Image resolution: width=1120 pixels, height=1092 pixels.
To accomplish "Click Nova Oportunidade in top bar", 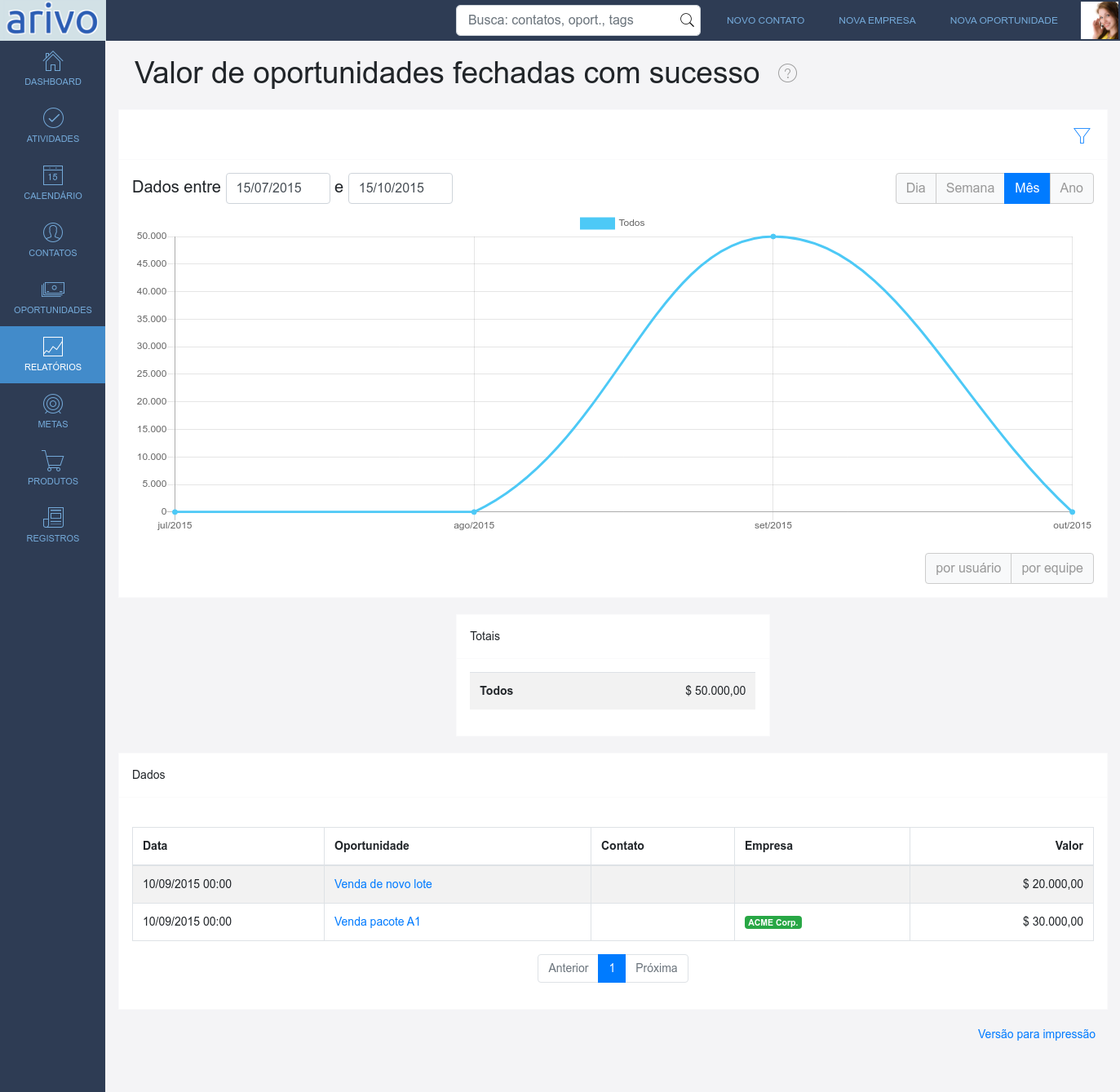I will pyautogui.click(x=1003, y=20).
